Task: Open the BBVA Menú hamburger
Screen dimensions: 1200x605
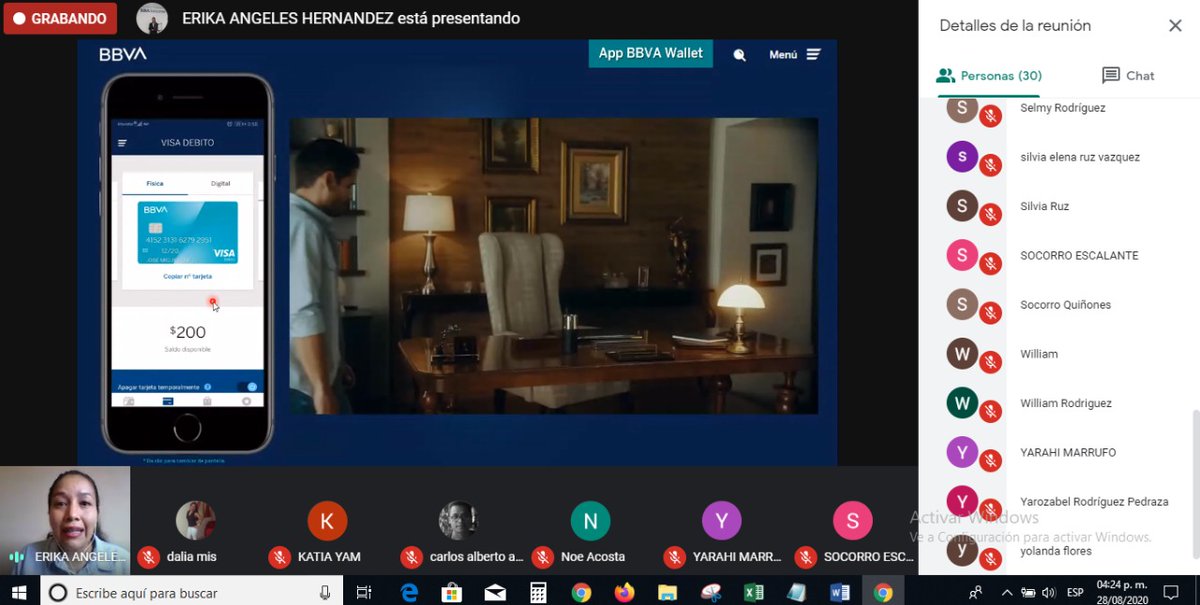Action: click(795, 55)
